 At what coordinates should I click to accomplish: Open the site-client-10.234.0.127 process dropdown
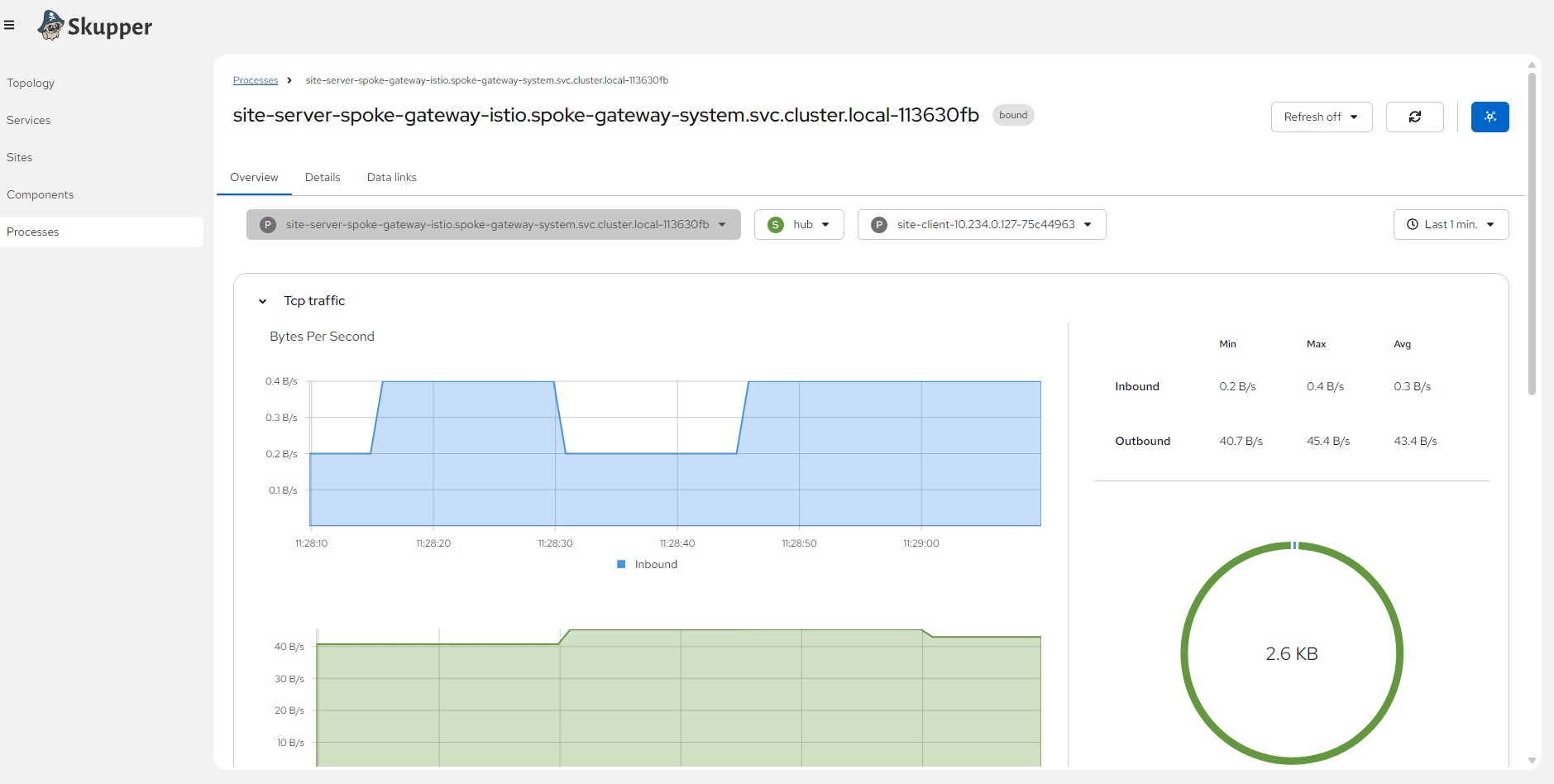[x=982, y=224]
